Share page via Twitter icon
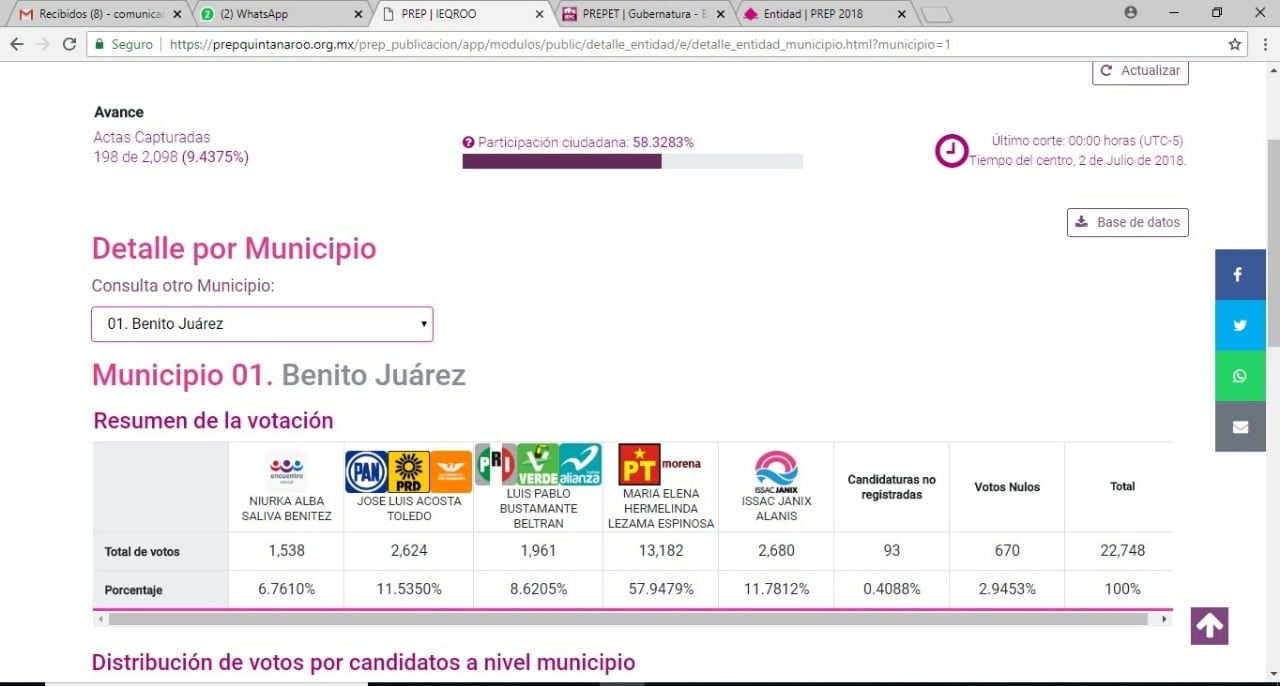 pyautogui.click(x=1240, y=325)
